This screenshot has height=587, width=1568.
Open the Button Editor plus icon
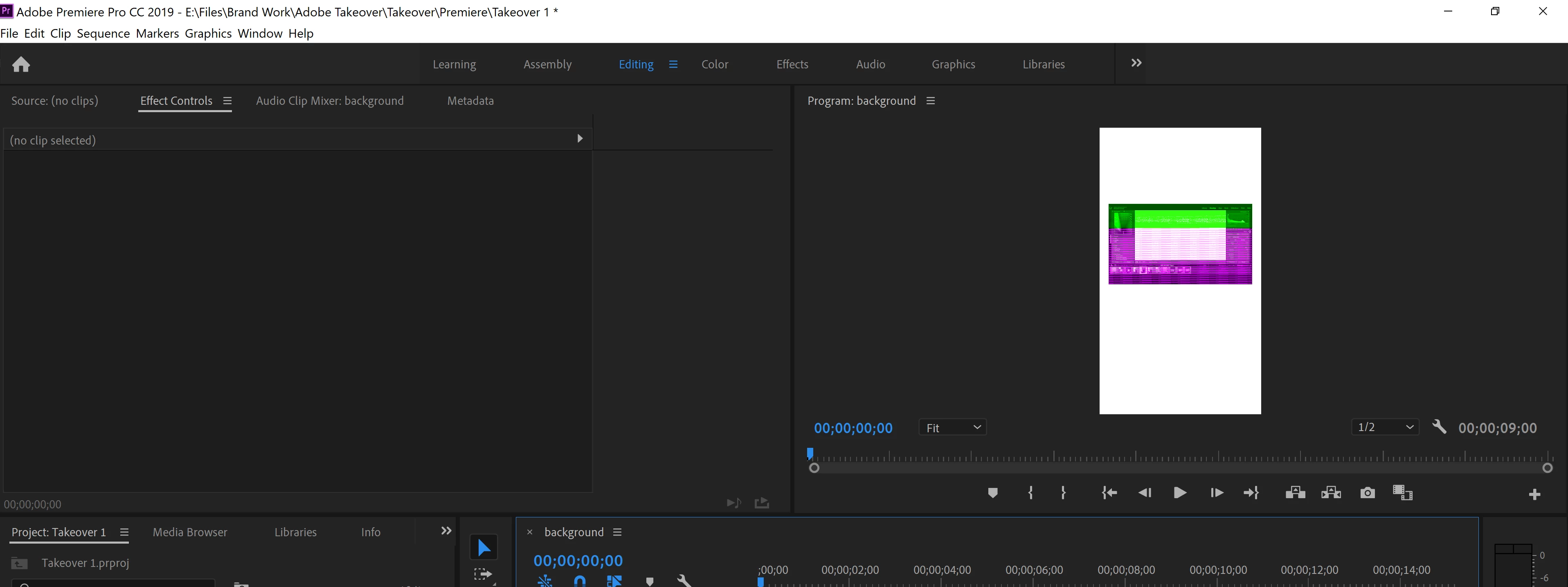pos(1534,494)
